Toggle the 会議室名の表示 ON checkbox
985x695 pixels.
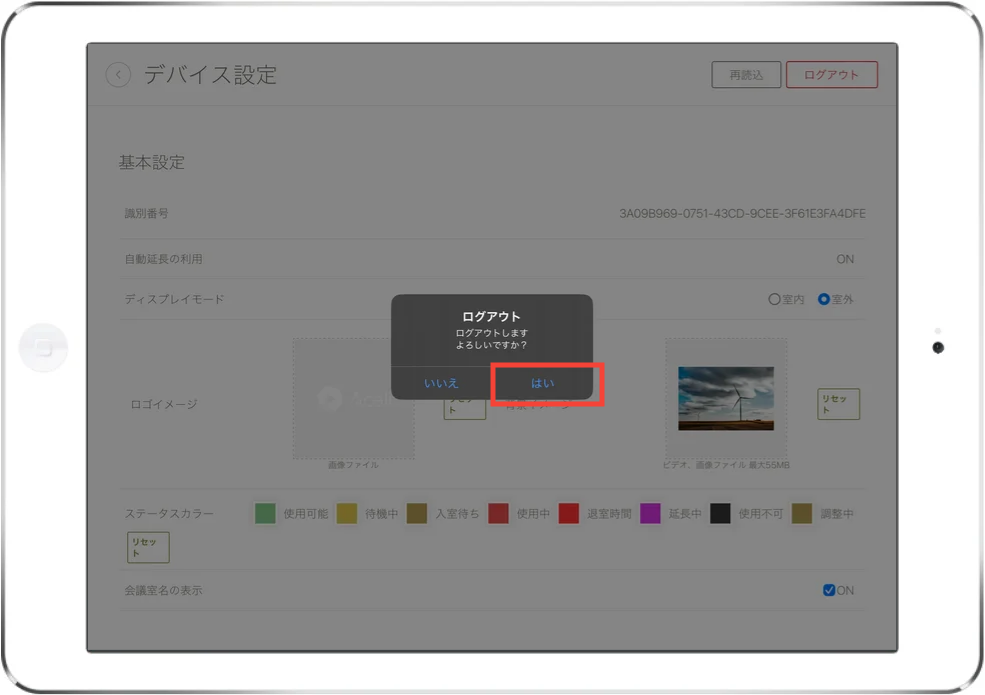[x=829, y=590]
